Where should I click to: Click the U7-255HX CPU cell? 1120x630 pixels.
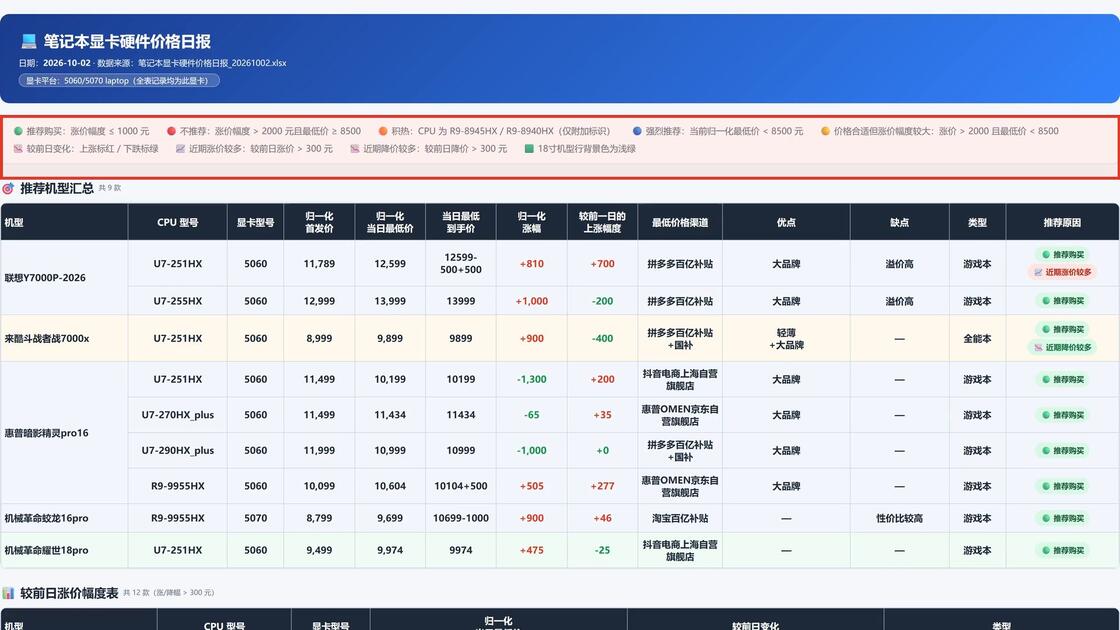(178, 301)
